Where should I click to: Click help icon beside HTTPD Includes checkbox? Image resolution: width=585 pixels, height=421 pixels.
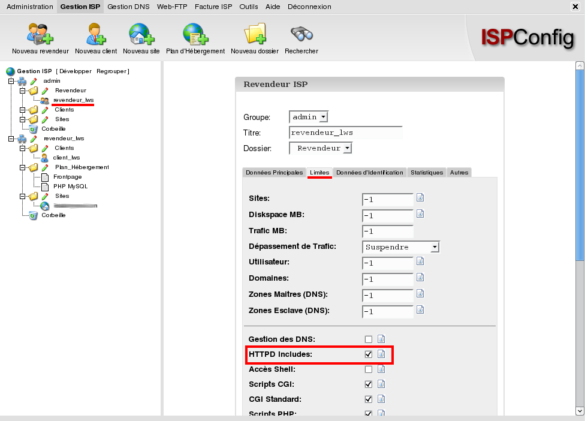[x=381, y=354]
